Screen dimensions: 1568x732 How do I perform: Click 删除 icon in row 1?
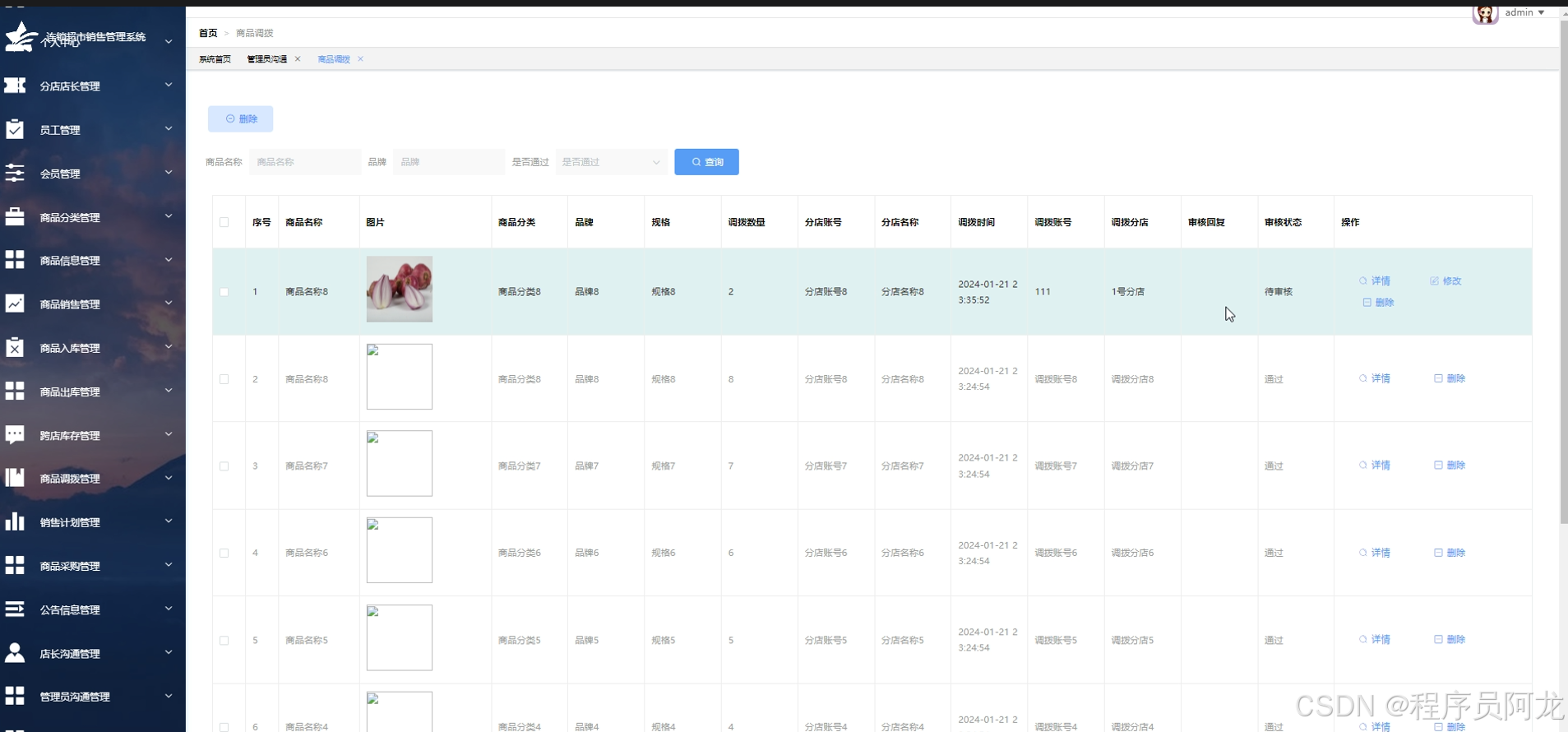click(1367, 302)
